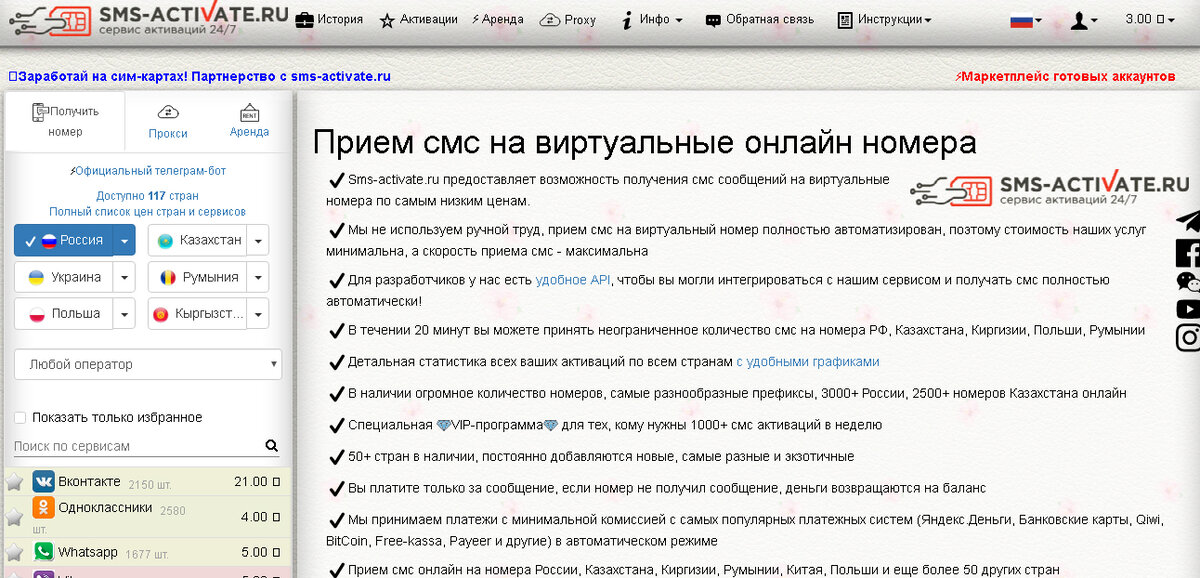
Task: Click the speech bubble icon beside Обратная связь
Action: [x=713, y=20]
